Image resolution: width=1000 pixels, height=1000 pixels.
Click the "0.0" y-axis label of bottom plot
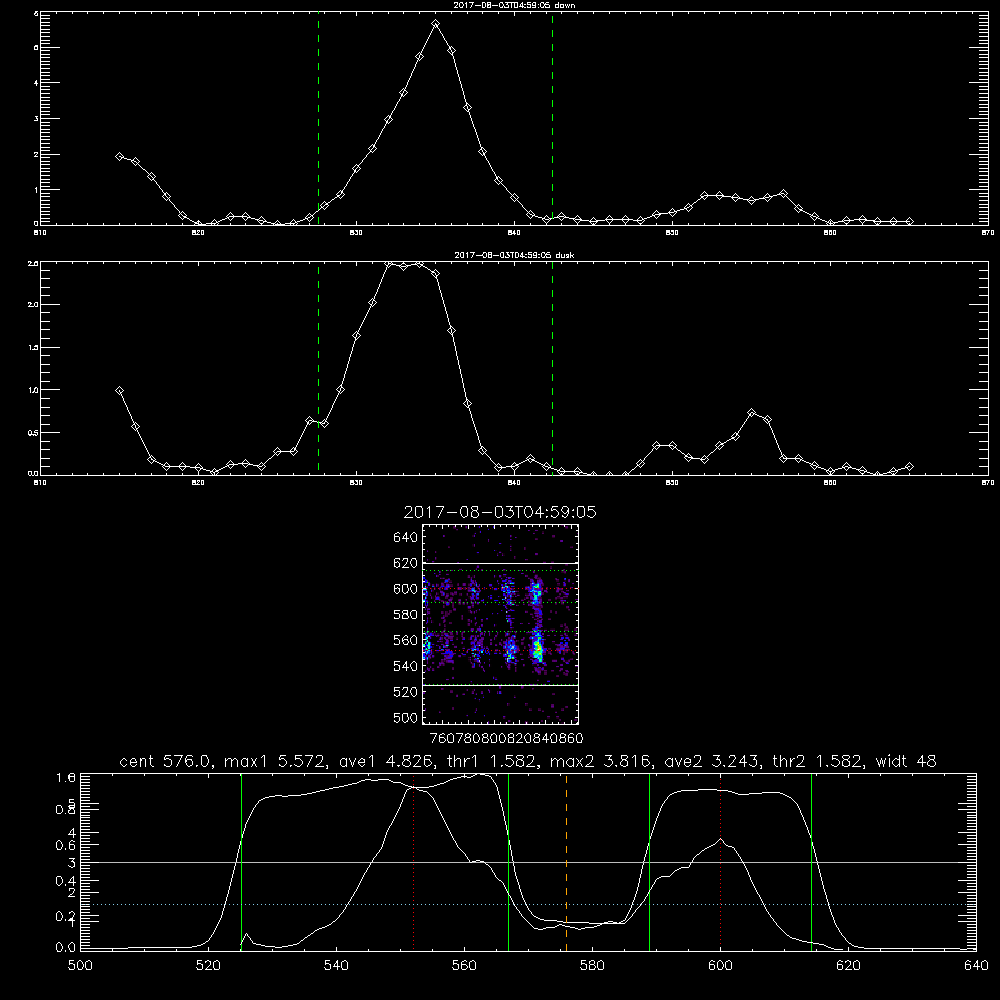[66, 947]
